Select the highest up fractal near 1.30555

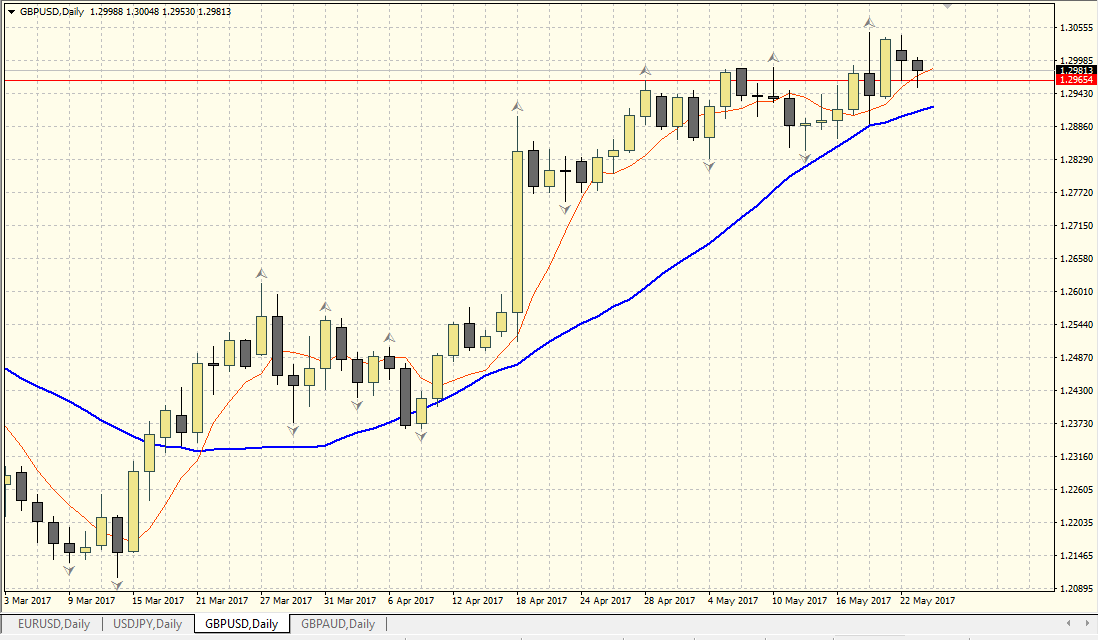[x=869, y=22]
